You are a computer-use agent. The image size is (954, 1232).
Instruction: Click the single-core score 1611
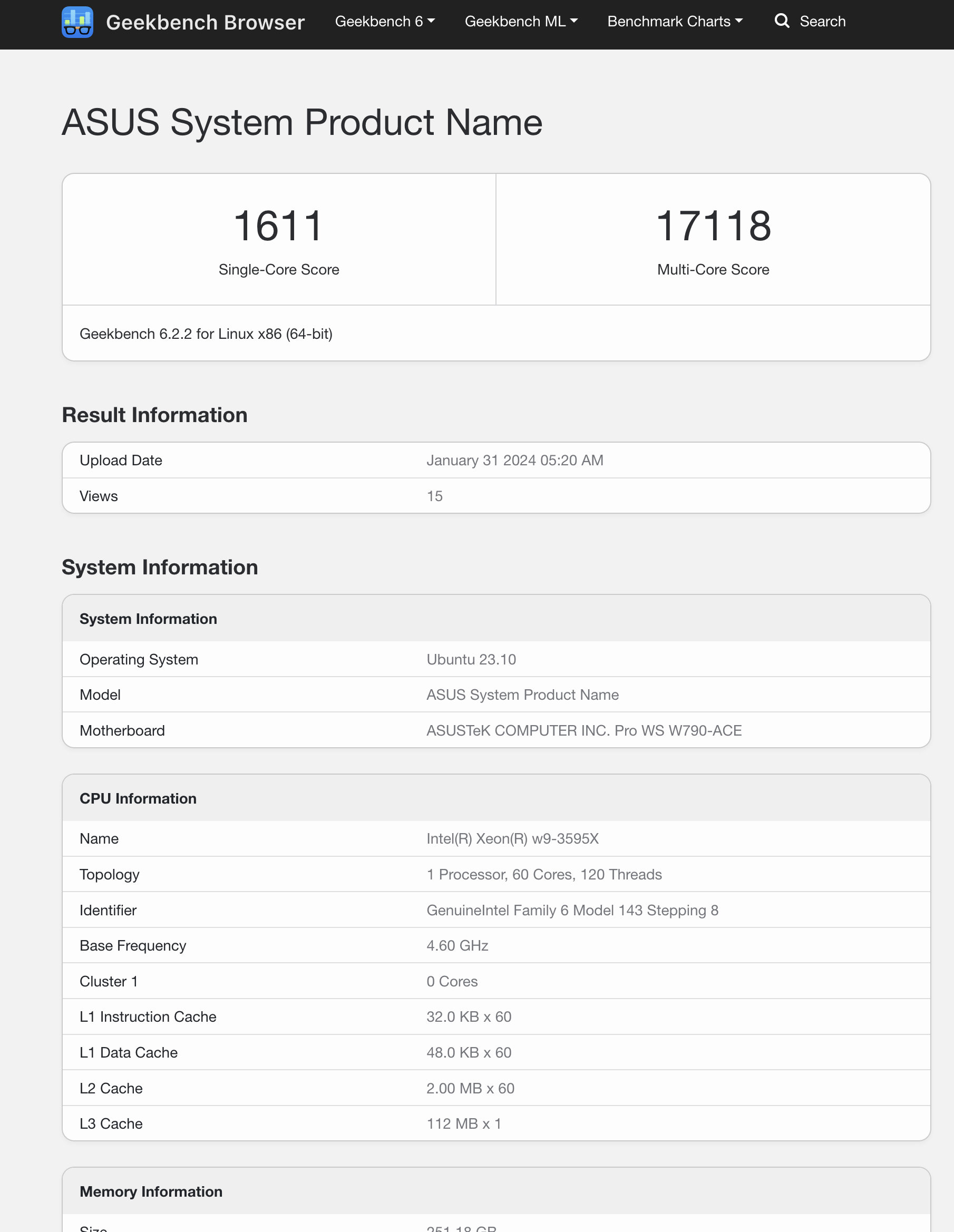tap(279, 226)
